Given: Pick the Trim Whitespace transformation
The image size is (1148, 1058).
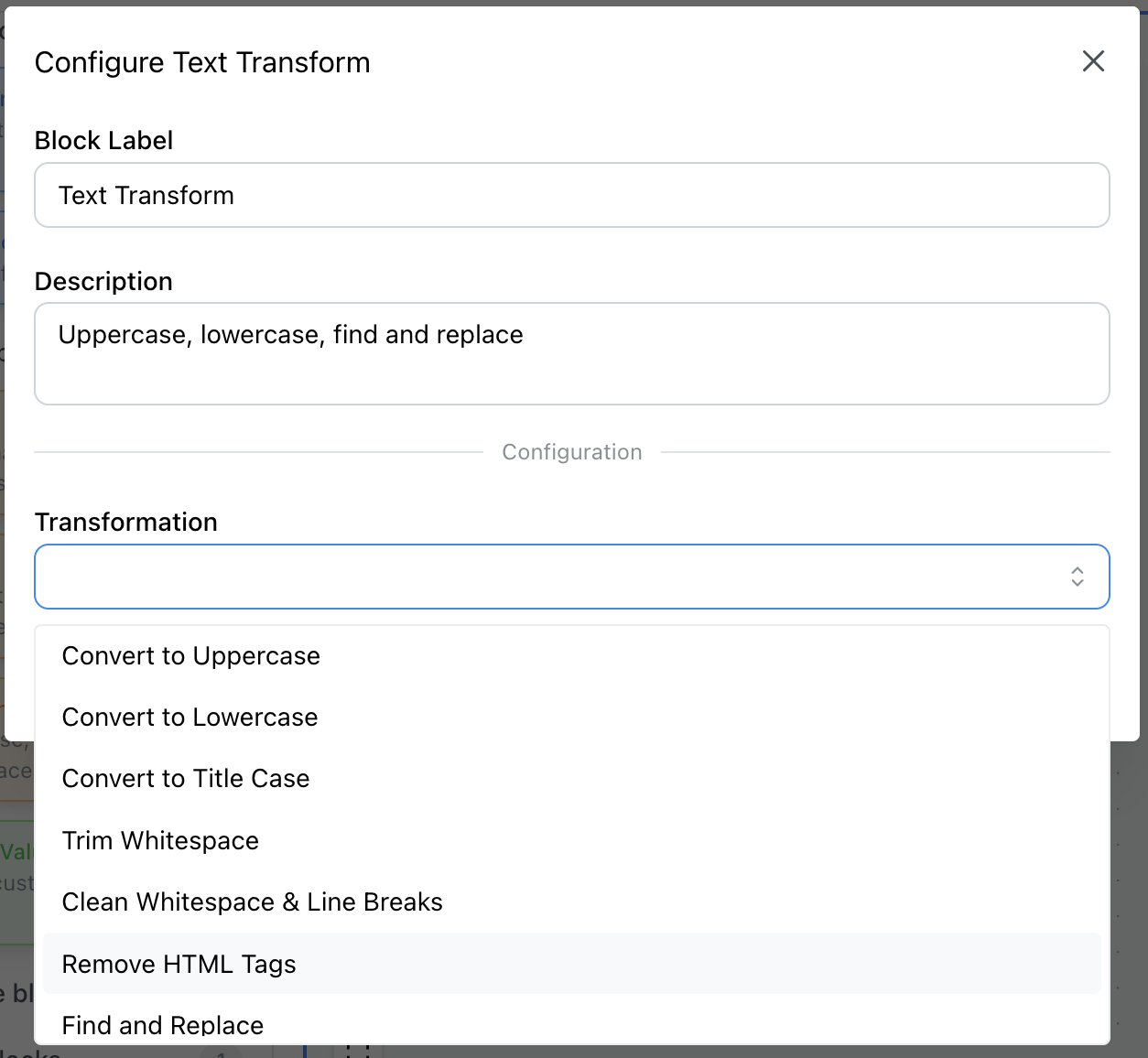Looking at the screenshot, I should 160,841.
